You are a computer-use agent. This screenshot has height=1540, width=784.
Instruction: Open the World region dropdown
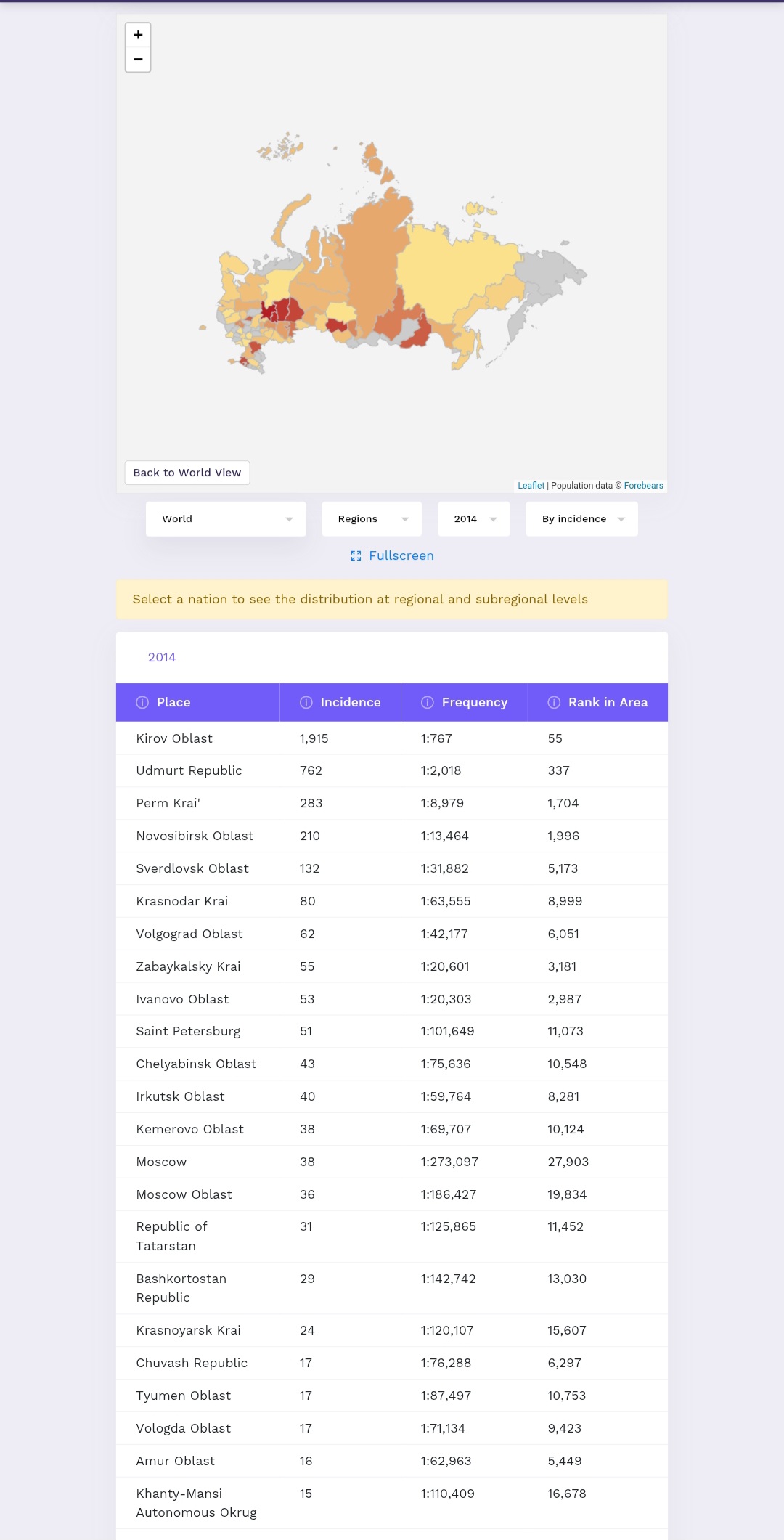coord(226,519)
